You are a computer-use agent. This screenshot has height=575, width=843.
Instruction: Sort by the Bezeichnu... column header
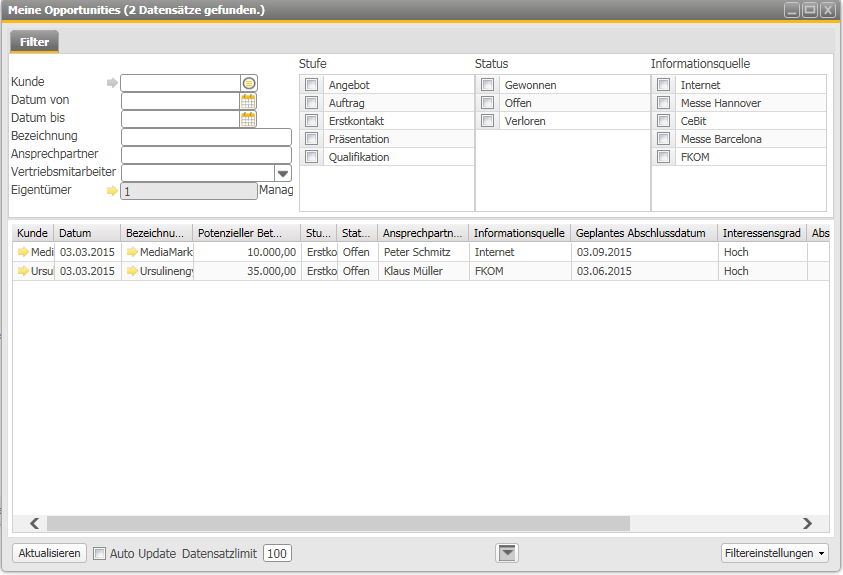(x=156, y=233)
